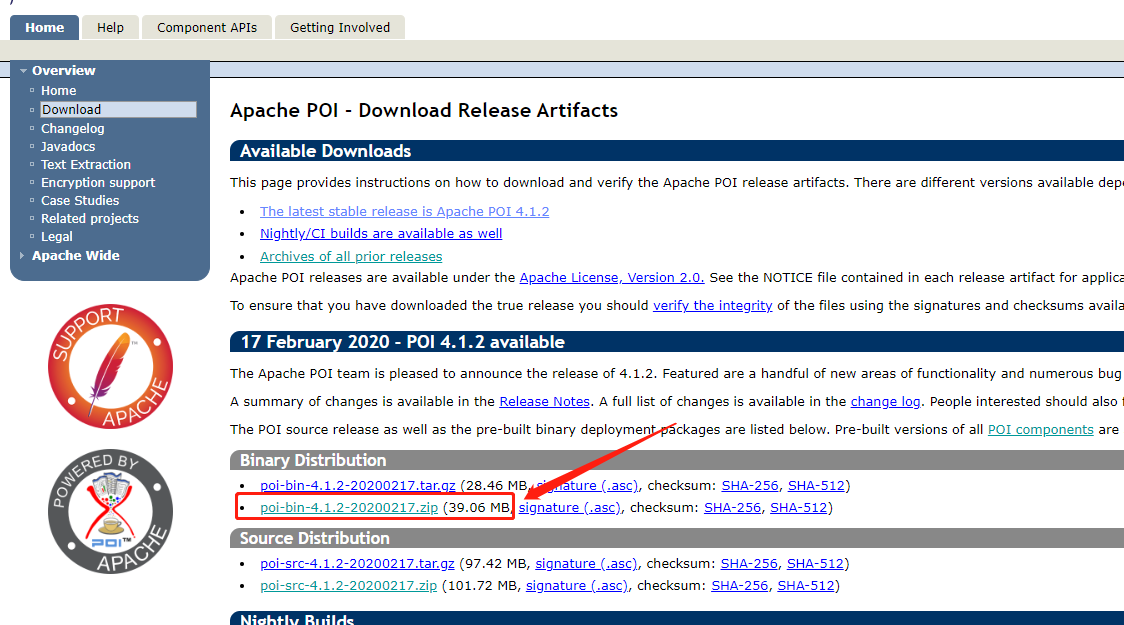Open the POI components link
This screenshot has height=625, width=1124.
click(x=1040, y=429)
